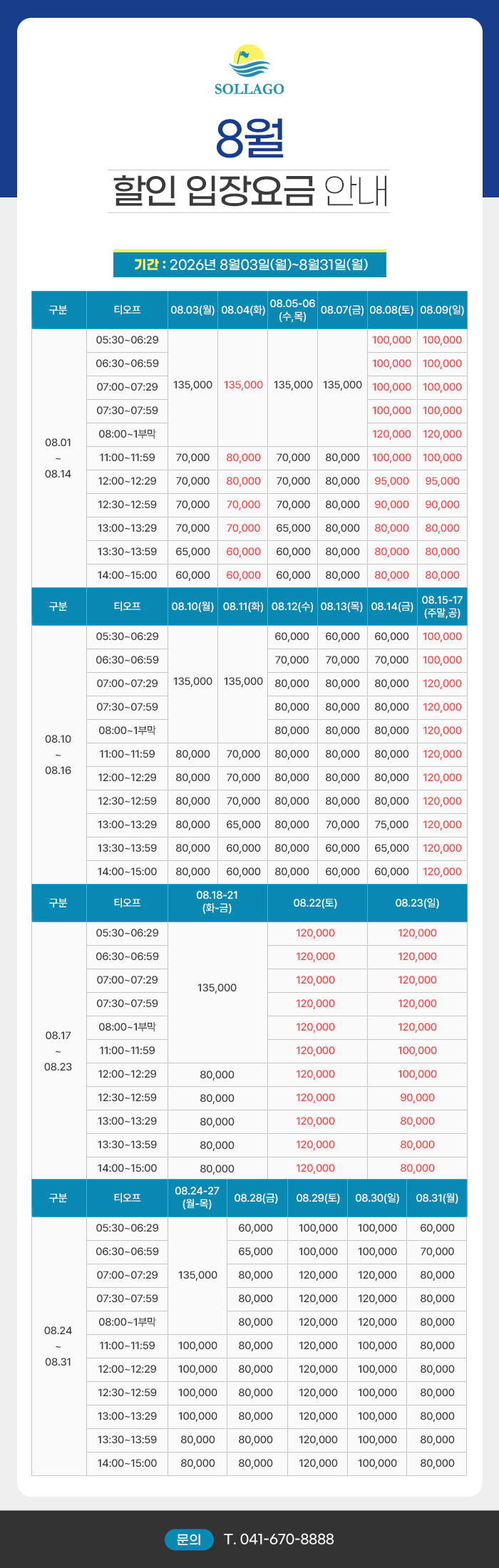Select the 08.15-17 (주말,공) column header
Viewport: 499px width, 1568px height.
pyautogui.click(x=442, y=607)
